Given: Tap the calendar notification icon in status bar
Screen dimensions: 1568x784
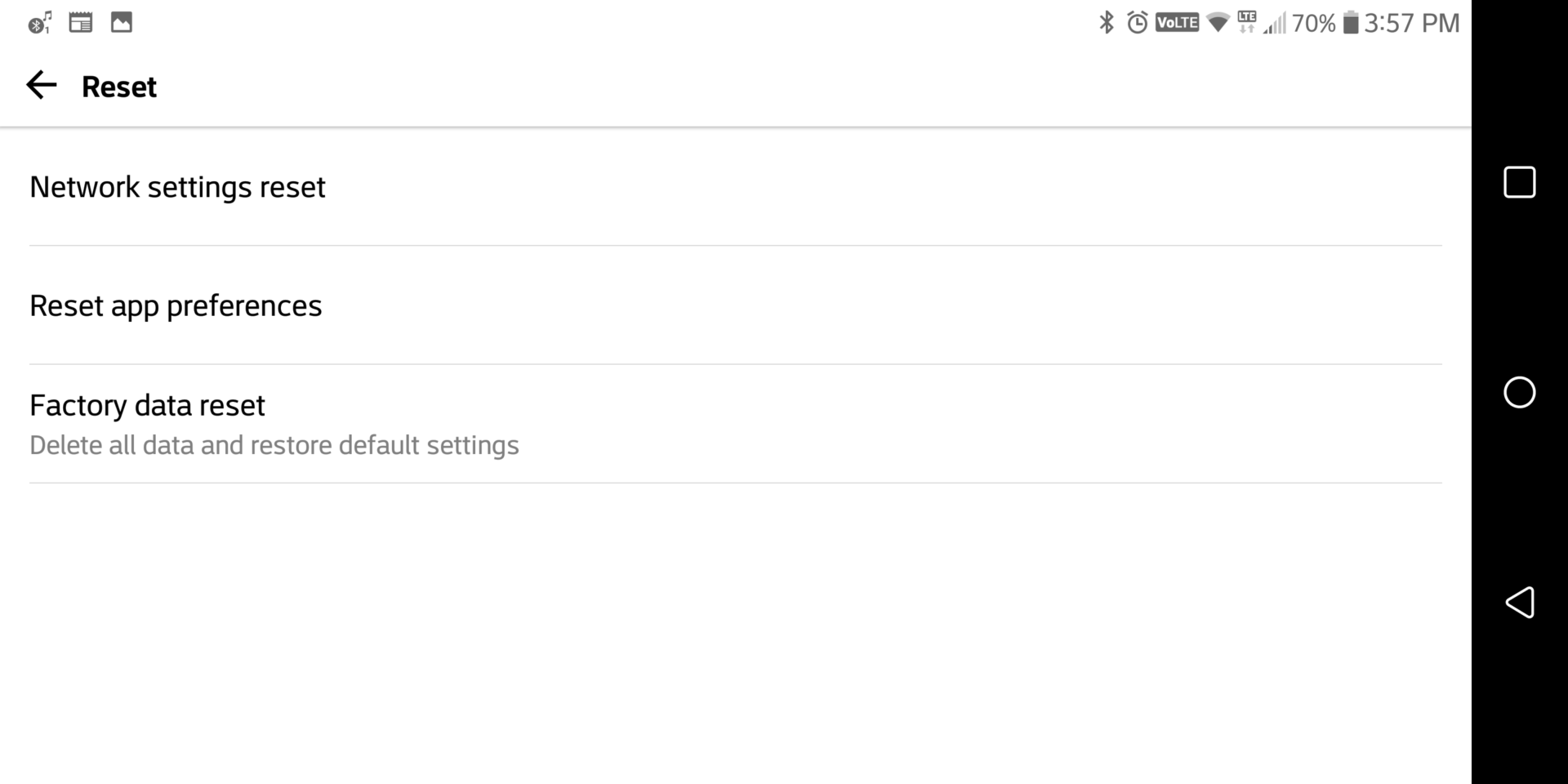Looking at the screenshot, I should (81, 23).
